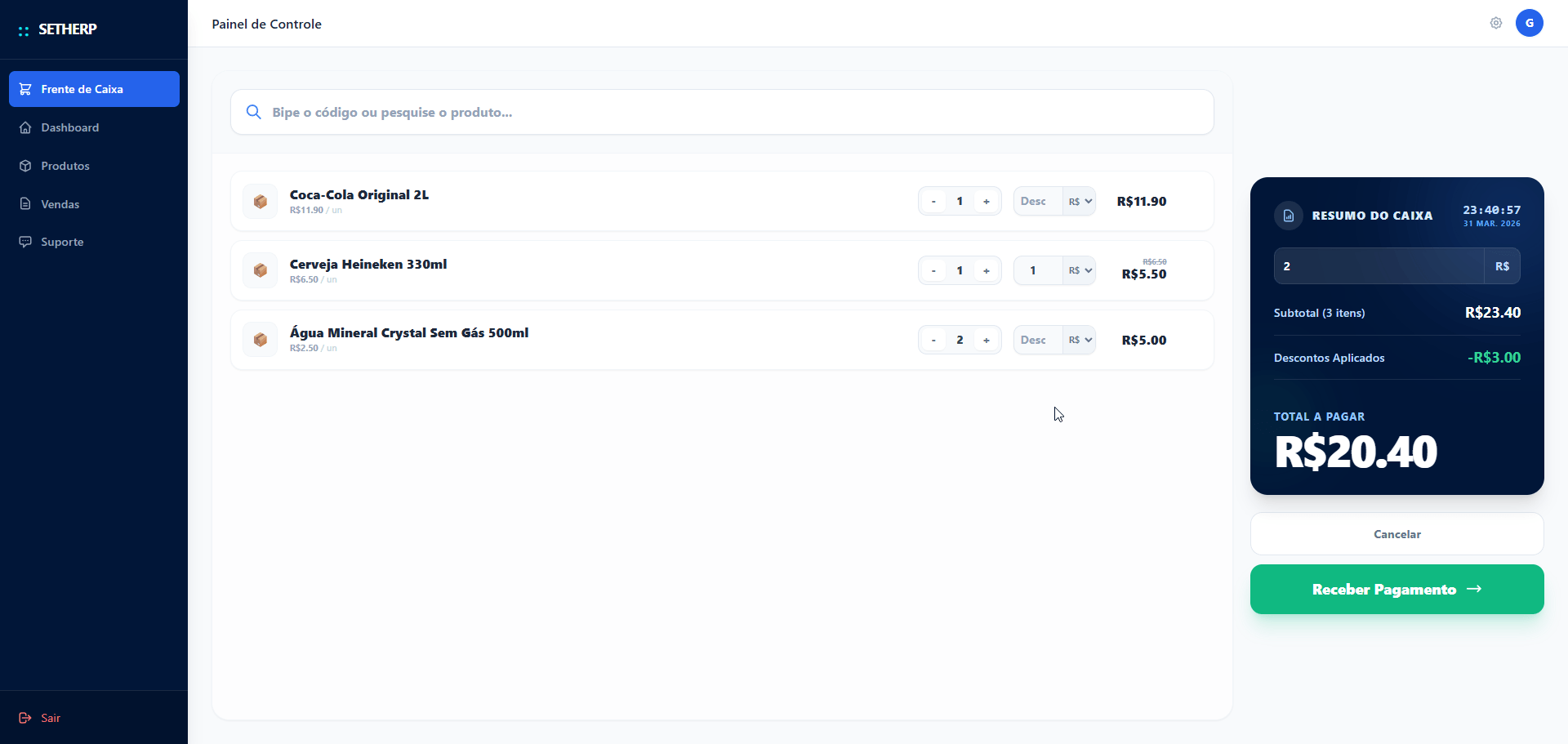Click the Sair logout link

[x=50, y=718]
